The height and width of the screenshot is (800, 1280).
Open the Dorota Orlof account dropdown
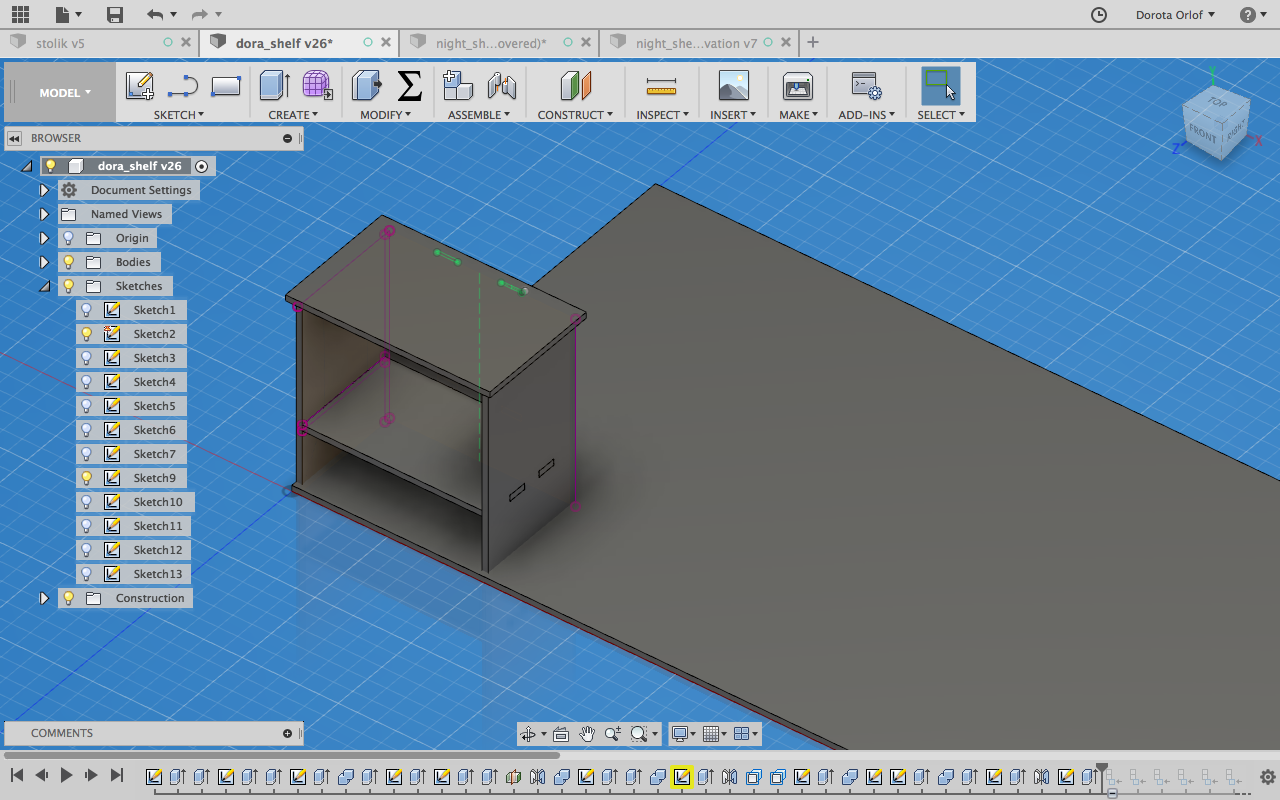coord(1175,15)
